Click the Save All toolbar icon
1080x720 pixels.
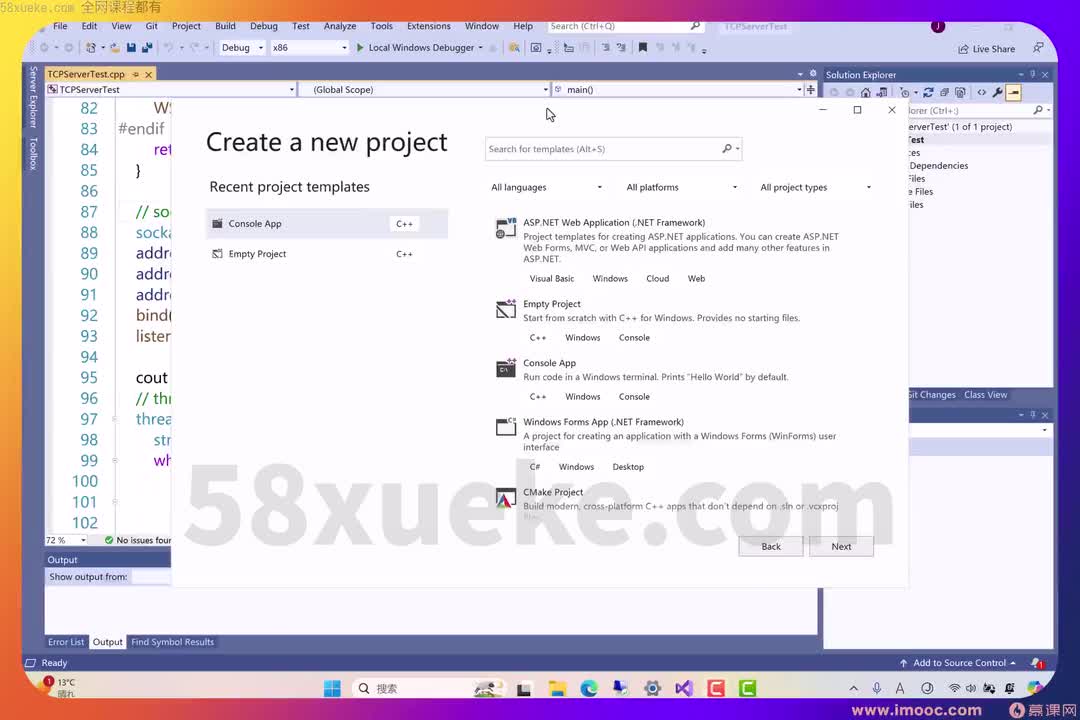(147, 48)
